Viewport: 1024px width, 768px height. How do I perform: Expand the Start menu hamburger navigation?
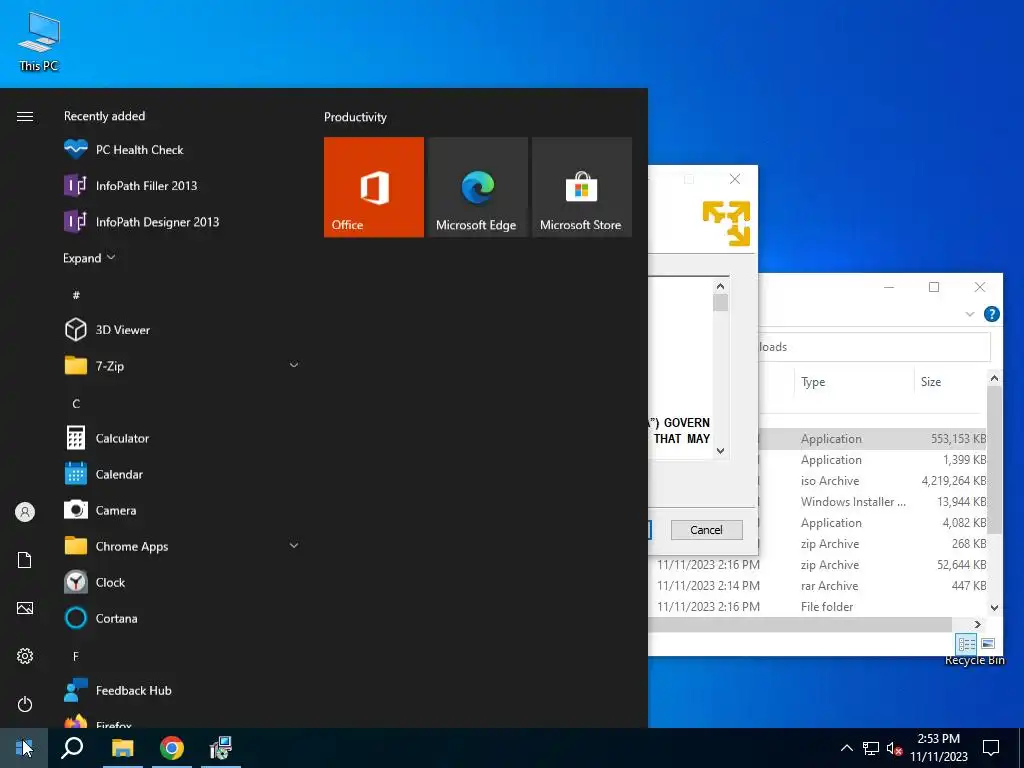(25, 116)
